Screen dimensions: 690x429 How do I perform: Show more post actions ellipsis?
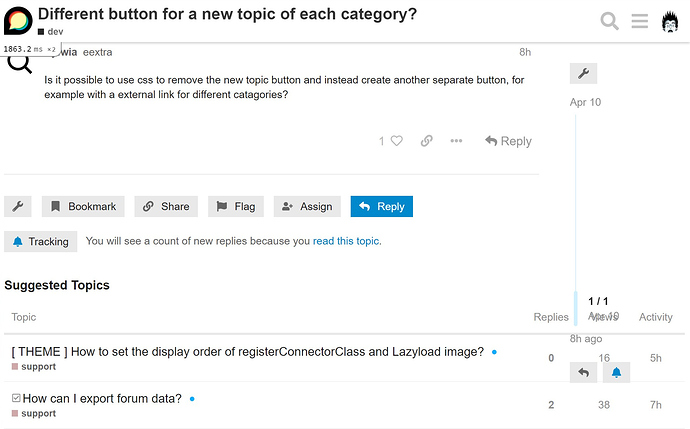[x=456, y=141]
